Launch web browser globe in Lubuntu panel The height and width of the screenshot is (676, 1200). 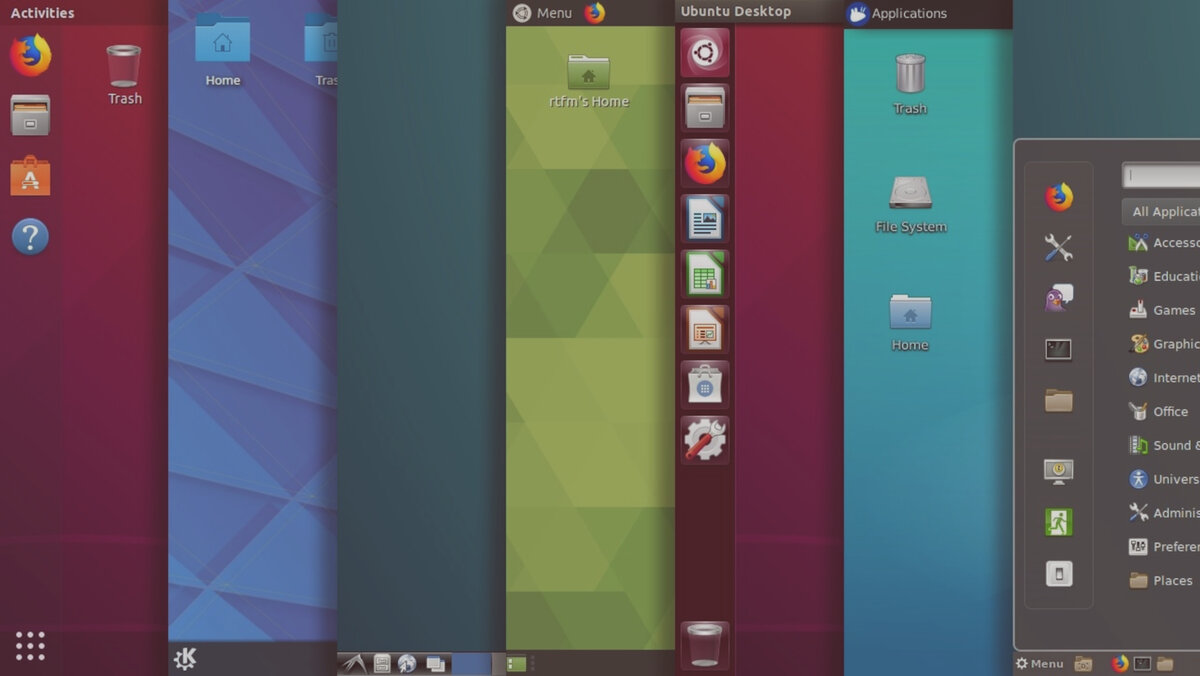pos(407,663)
